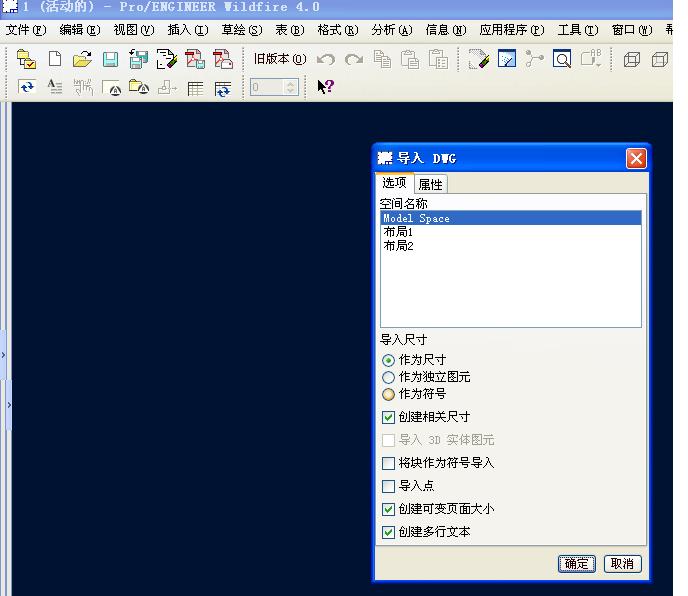Open the 窗口(W) menu

632,30
